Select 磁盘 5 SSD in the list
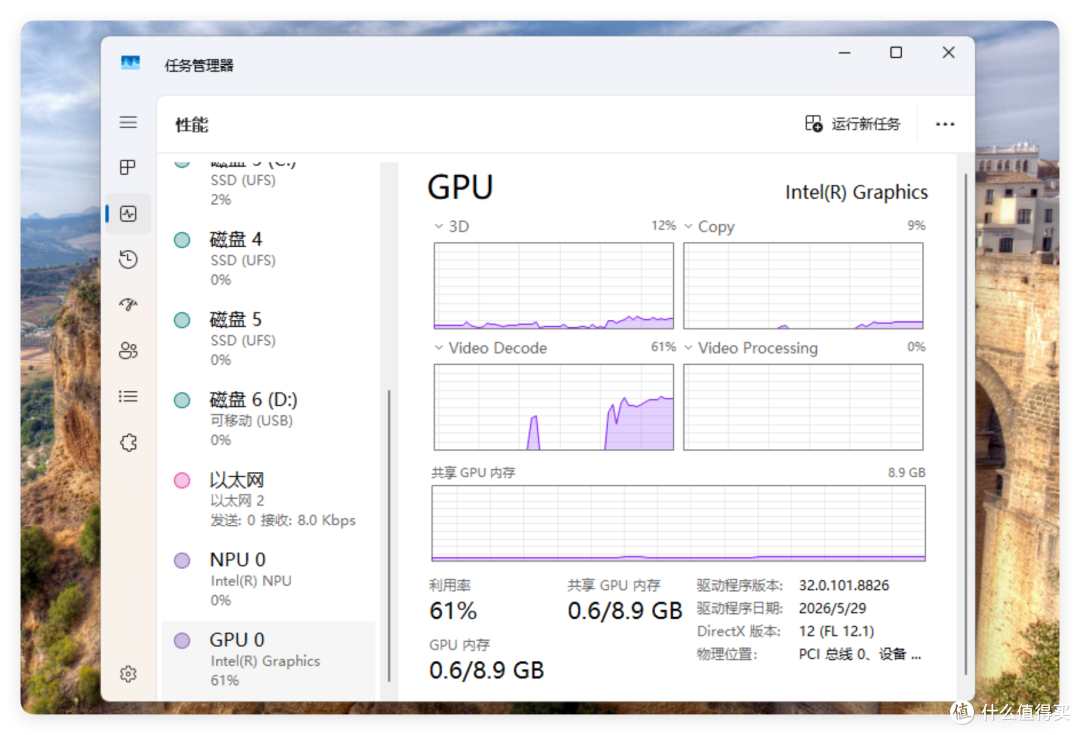Image resolution: width=1080 pixels, height=735 pixels. [x=269, y=339]
